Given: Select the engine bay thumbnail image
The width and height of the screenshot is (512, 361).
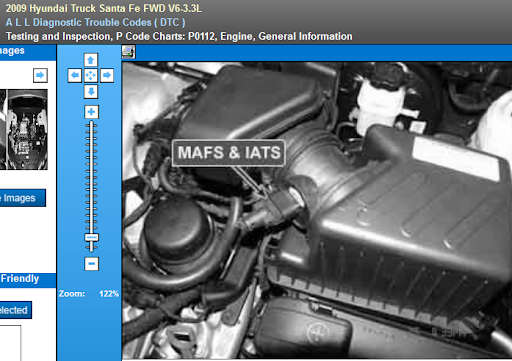Looking at the screenshot, I should [x=27, y=129].
